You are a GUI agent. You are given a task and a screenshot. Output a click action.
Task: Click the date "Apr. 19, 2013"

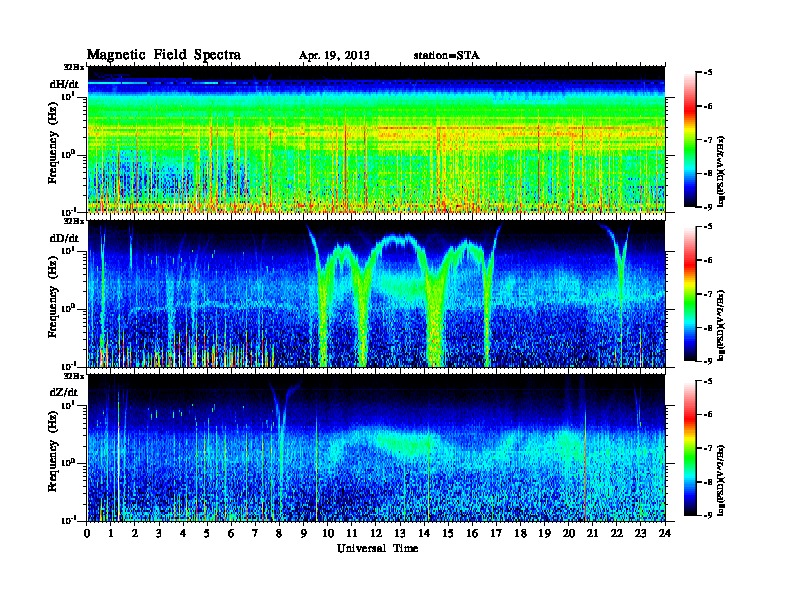point(334,56)
